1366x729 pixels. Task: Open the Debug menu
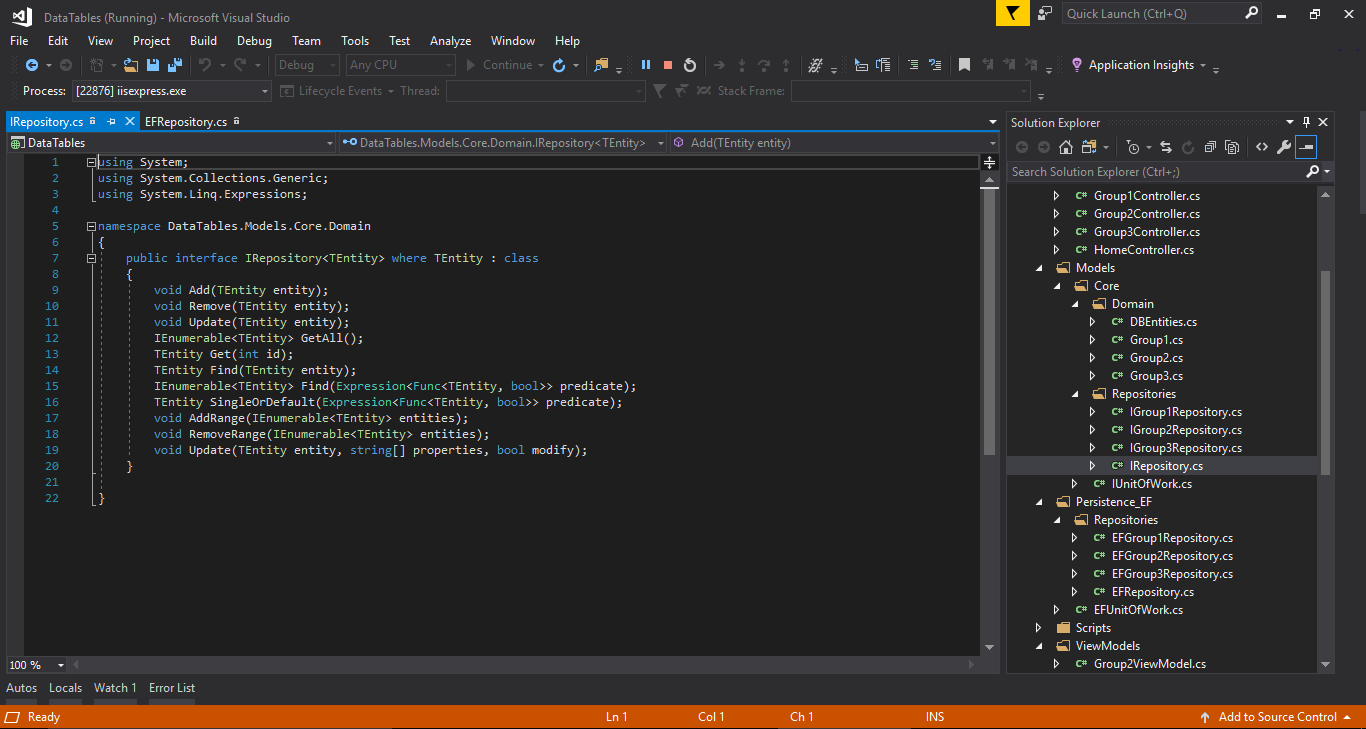pos(254,41)
